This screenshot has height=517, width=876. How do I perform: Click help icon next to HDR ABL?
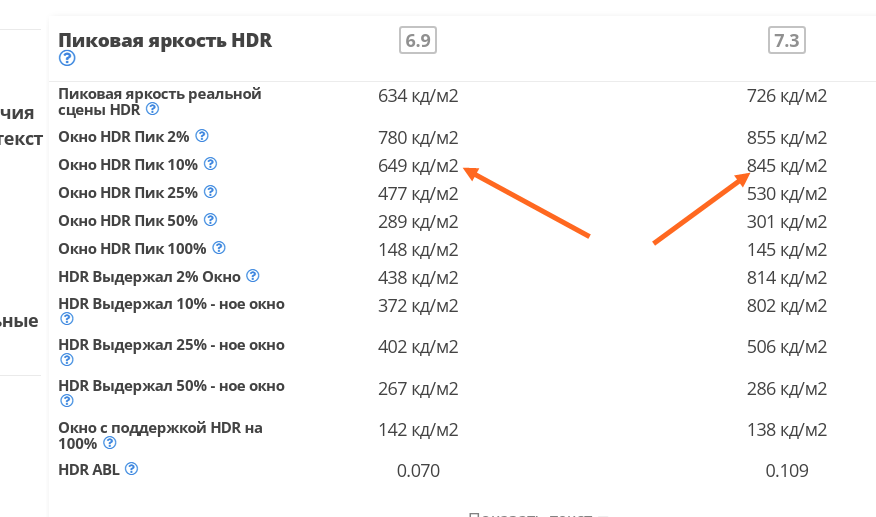pyautogui.click(x=131, y=468)
